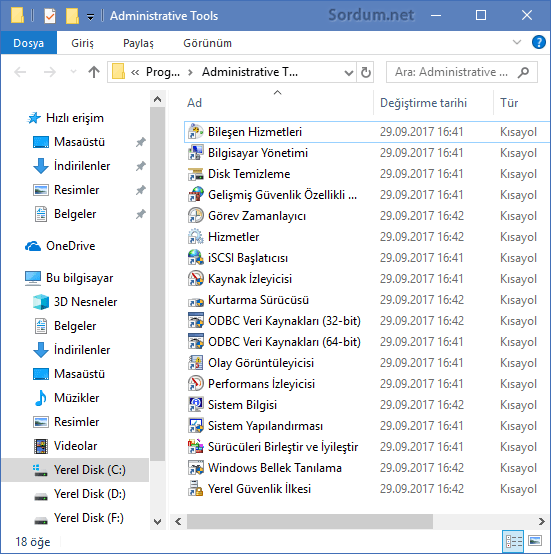The height and width of the screenshot is (554, 551).
Task: Select Sistem Bilgisi icon
Action: (195, 405)
